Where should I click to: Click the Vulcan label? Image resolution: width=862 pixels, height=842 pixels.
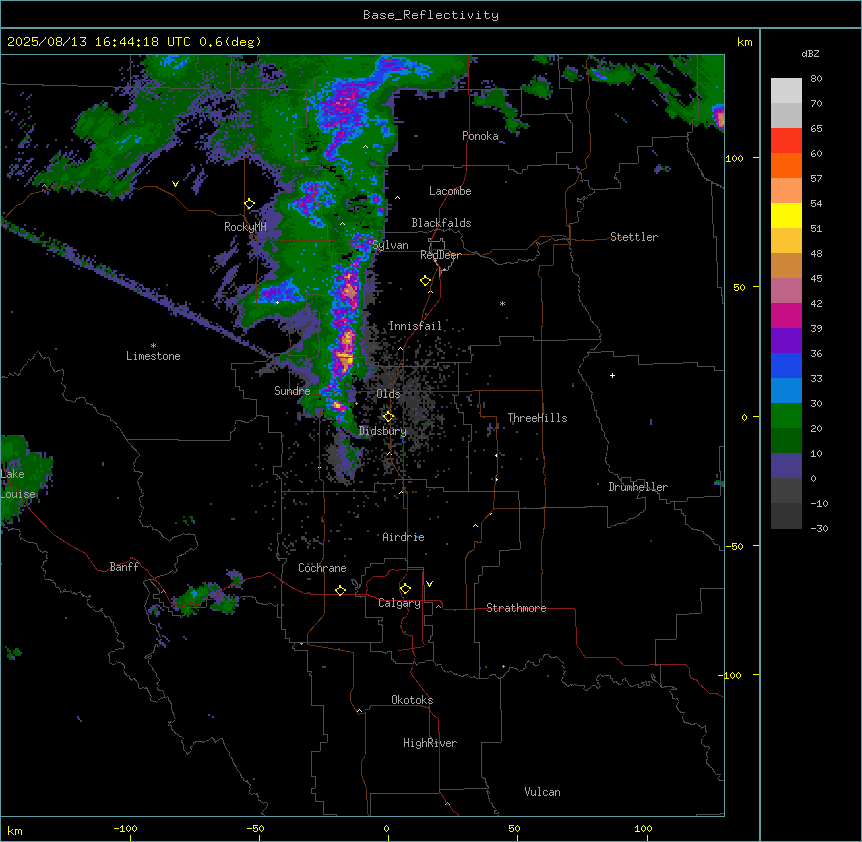coord(543,792)
